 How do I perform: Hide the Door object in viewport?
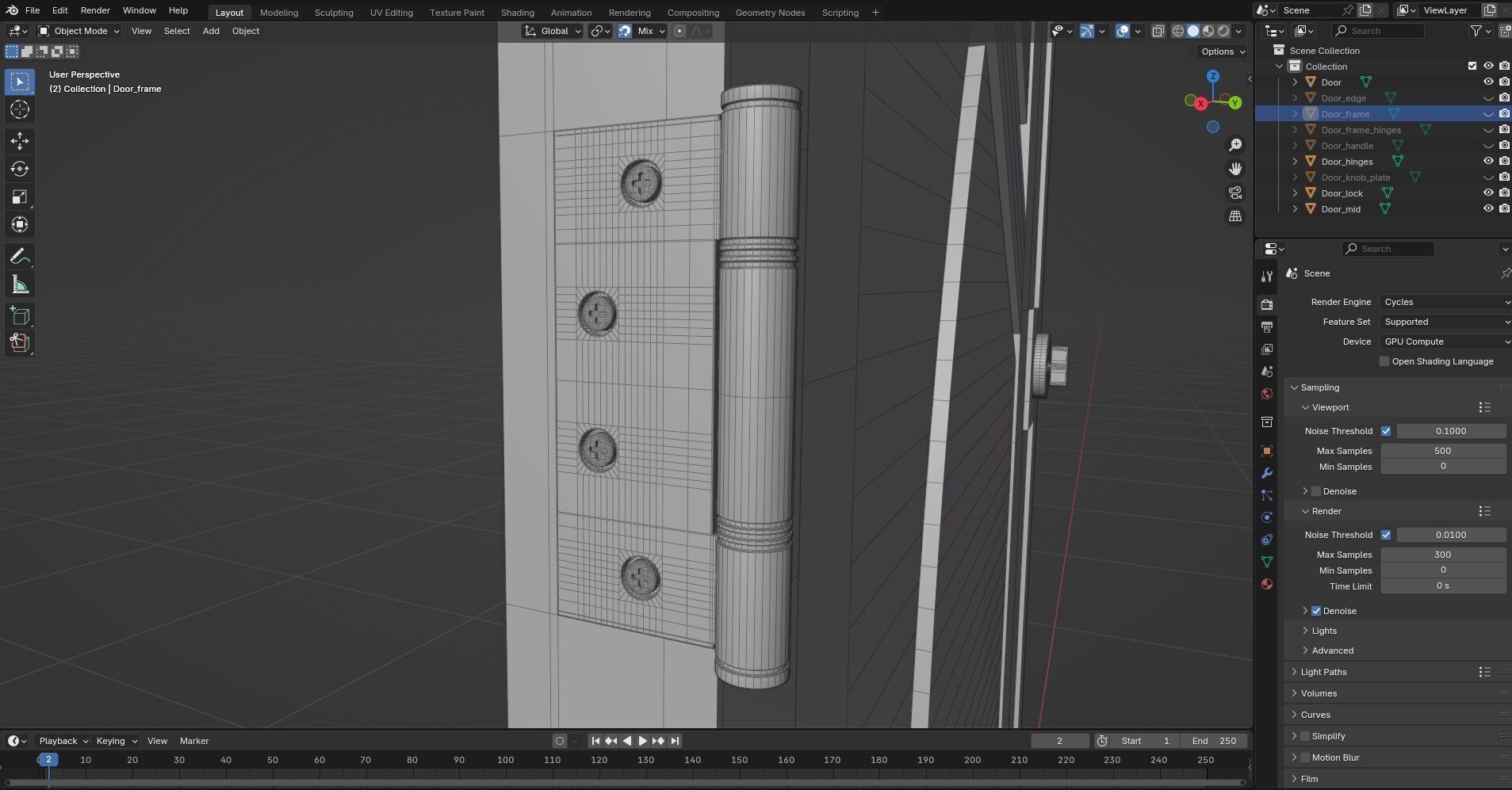pos(1488,82)
